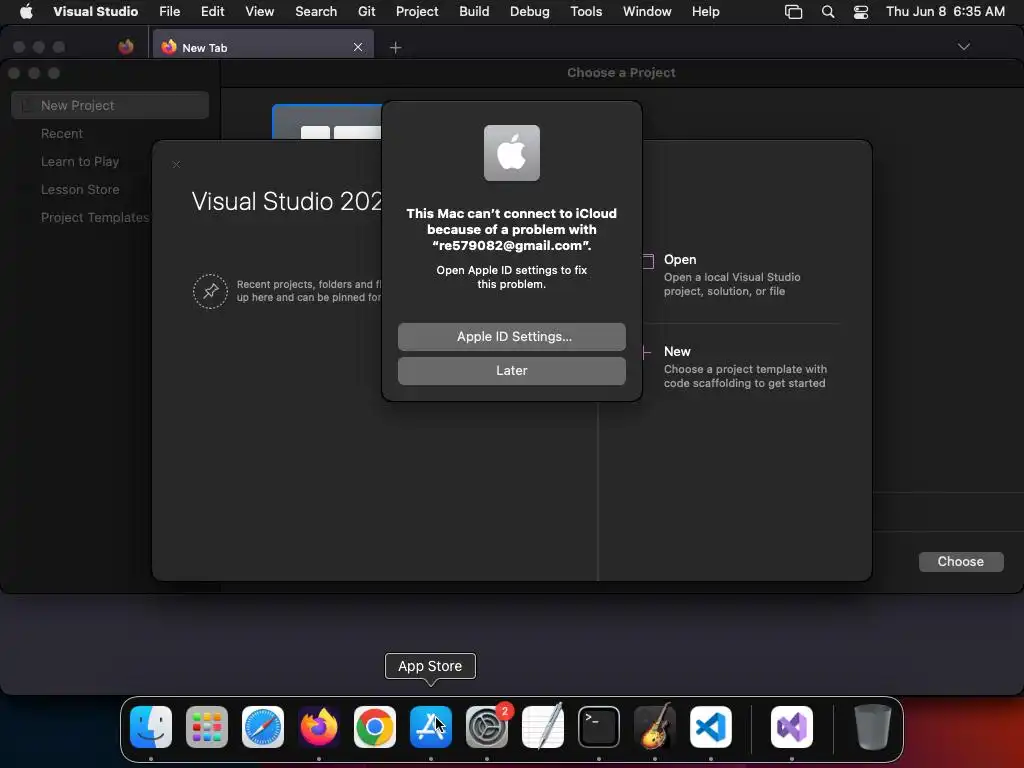Switch to Visual Studio dock icon
The width and height of the screenshot is (1024, 768).
(792, 727)
